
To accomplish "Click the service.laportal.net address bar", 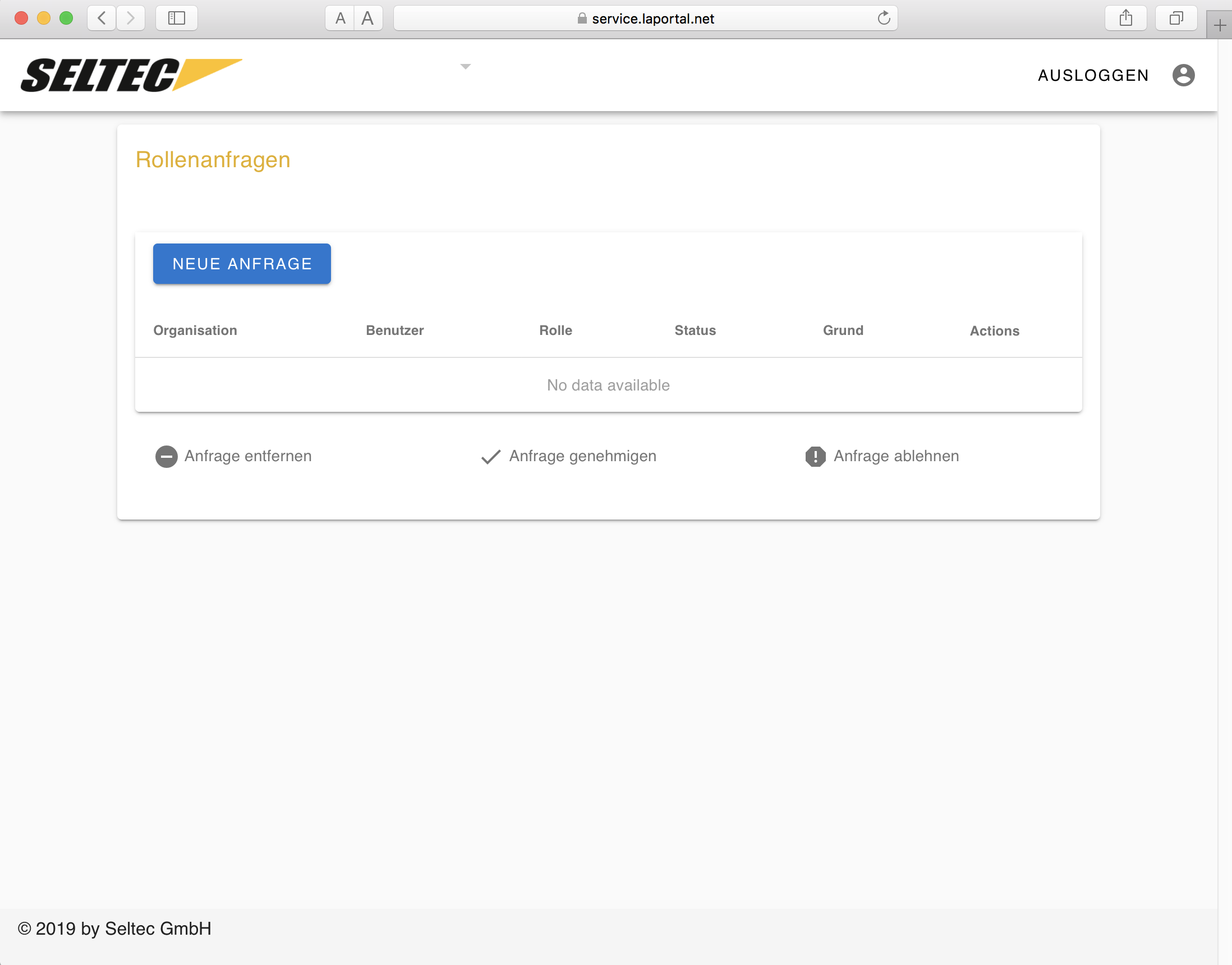I will (x=645, y=18).
